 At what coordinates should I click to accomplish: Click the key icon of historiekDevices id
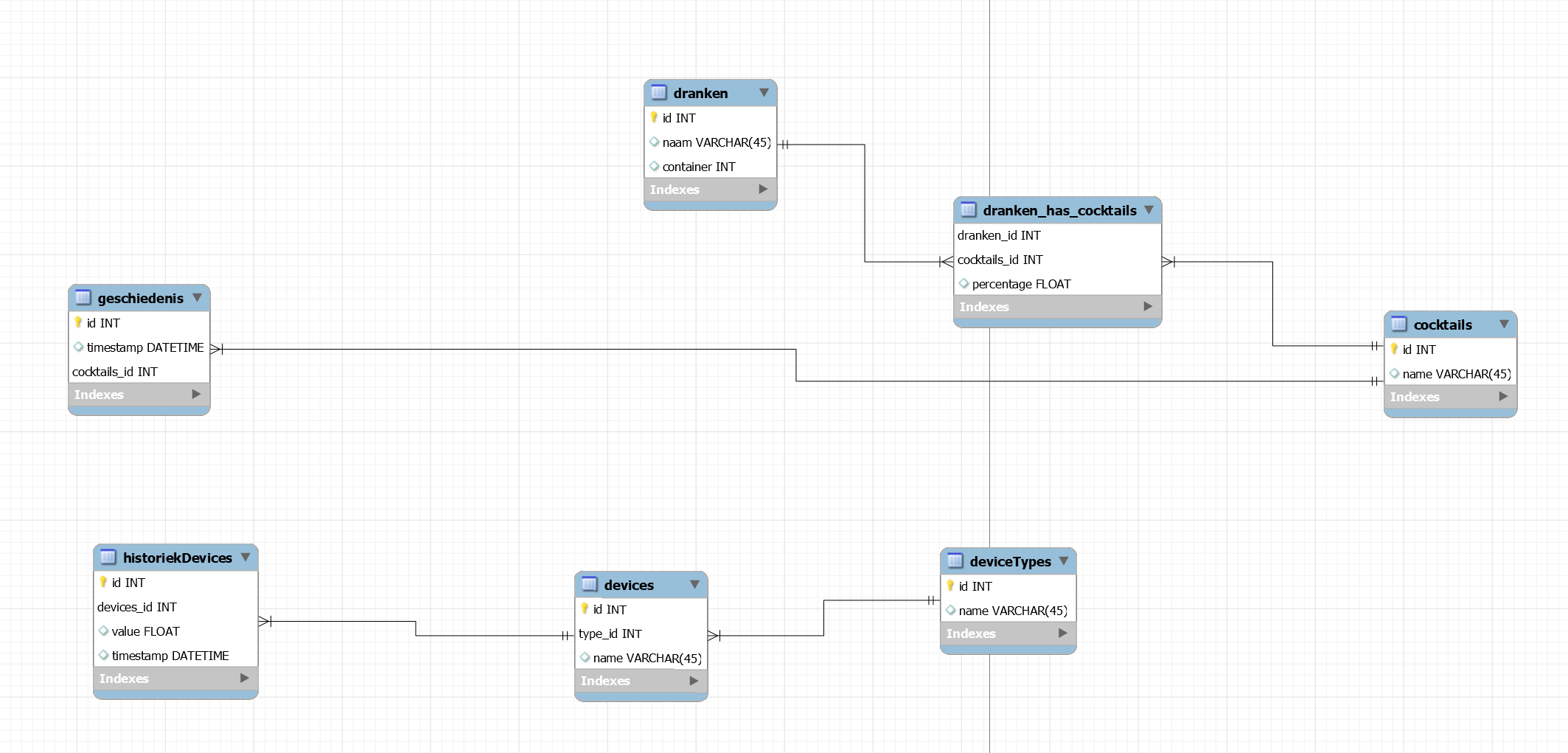click(x=103, y=582)
